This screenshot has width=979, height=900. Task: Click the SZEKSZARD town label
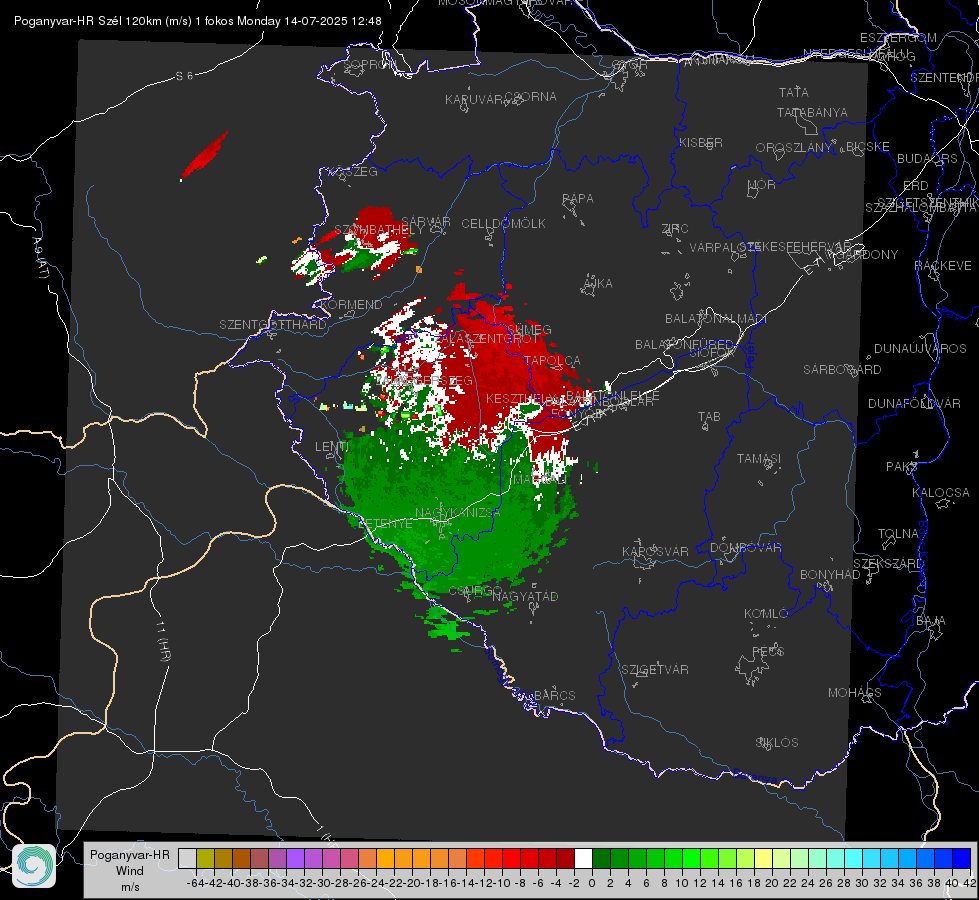pyautogui.click(x=888, y=564)
